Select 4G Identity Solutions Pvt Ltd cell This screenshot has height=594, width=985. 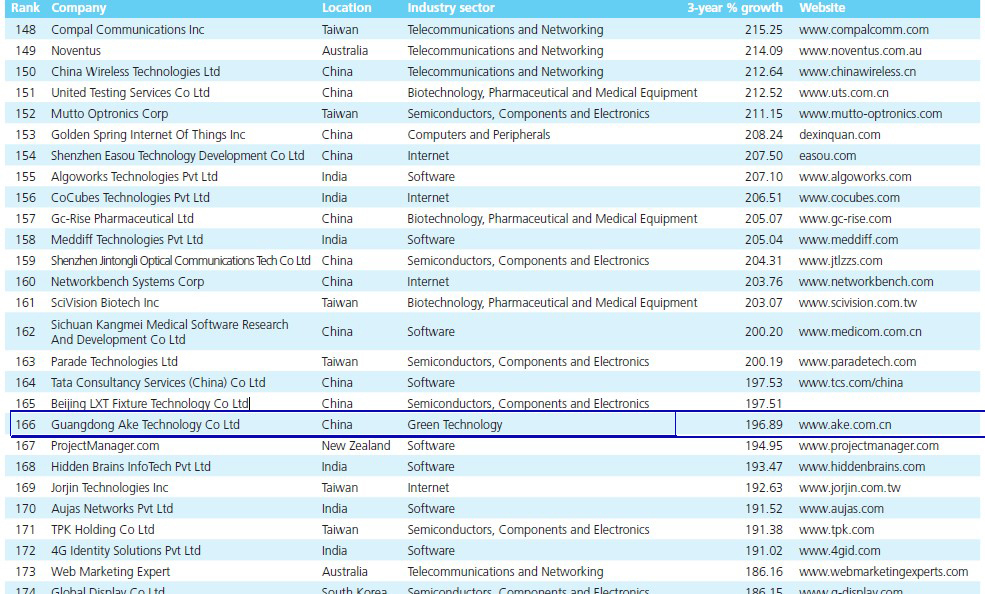pyautogui.click(x=126, y=551)
